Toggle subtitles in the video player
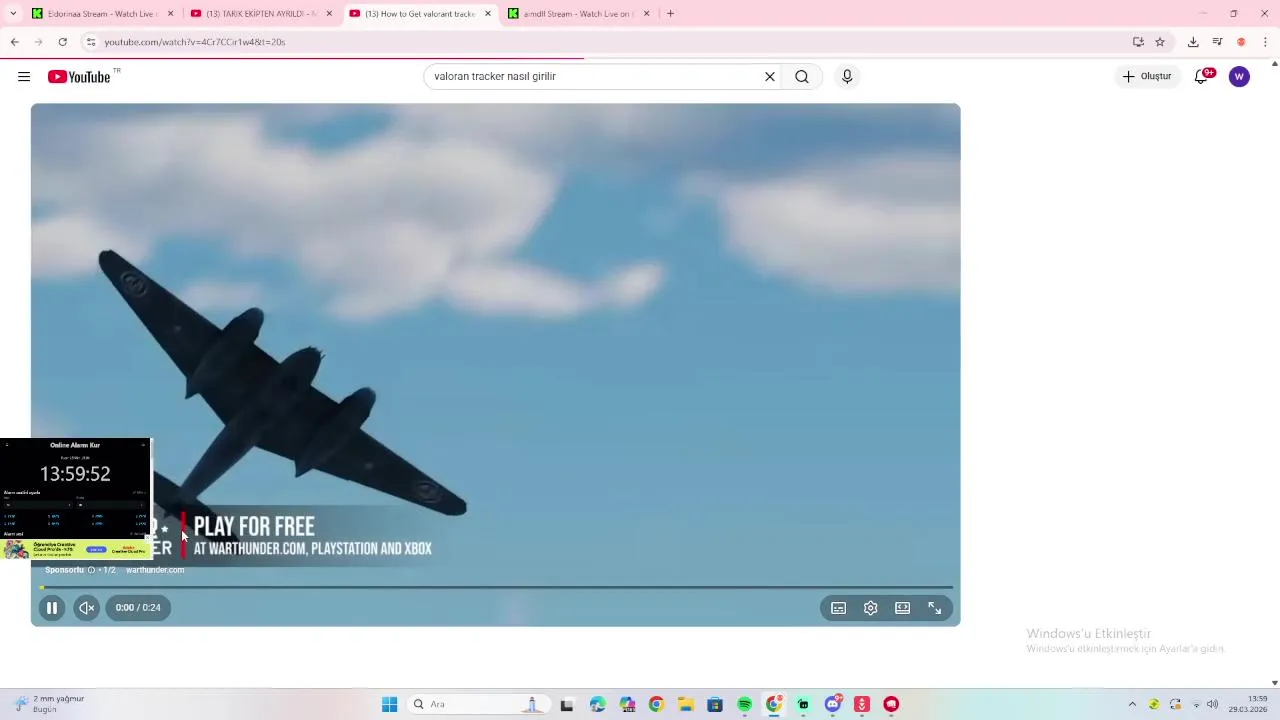 pos(839,608)
